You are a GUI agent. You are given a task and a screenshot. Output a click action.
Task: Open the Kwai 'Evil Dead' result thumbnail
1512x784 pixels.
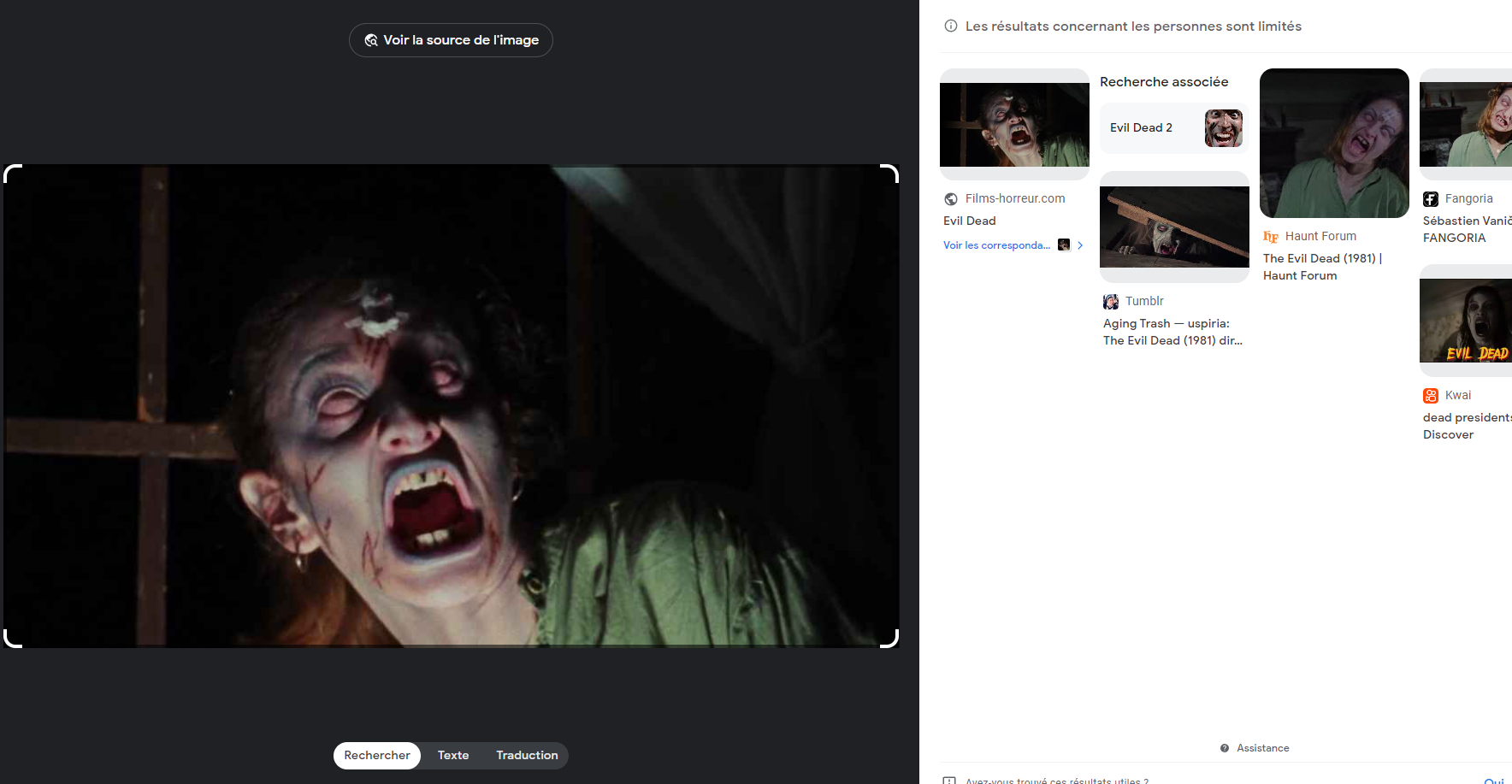click(x=1466, y=321)
